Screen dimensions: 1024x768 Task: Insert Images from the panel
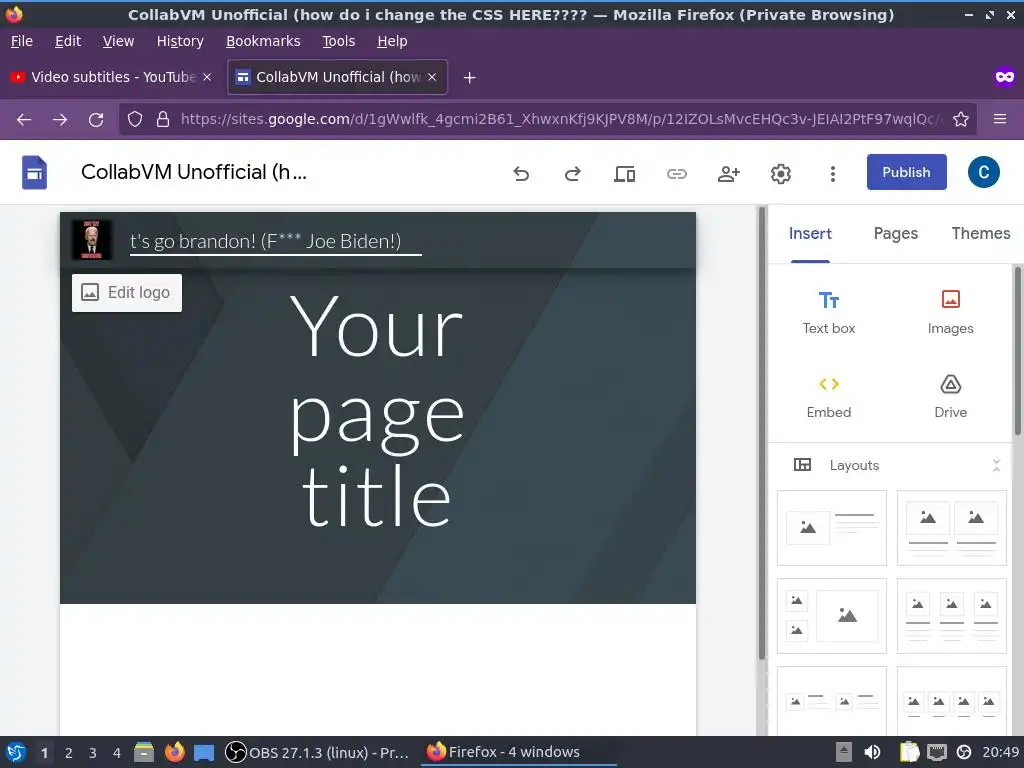point(950,312)
